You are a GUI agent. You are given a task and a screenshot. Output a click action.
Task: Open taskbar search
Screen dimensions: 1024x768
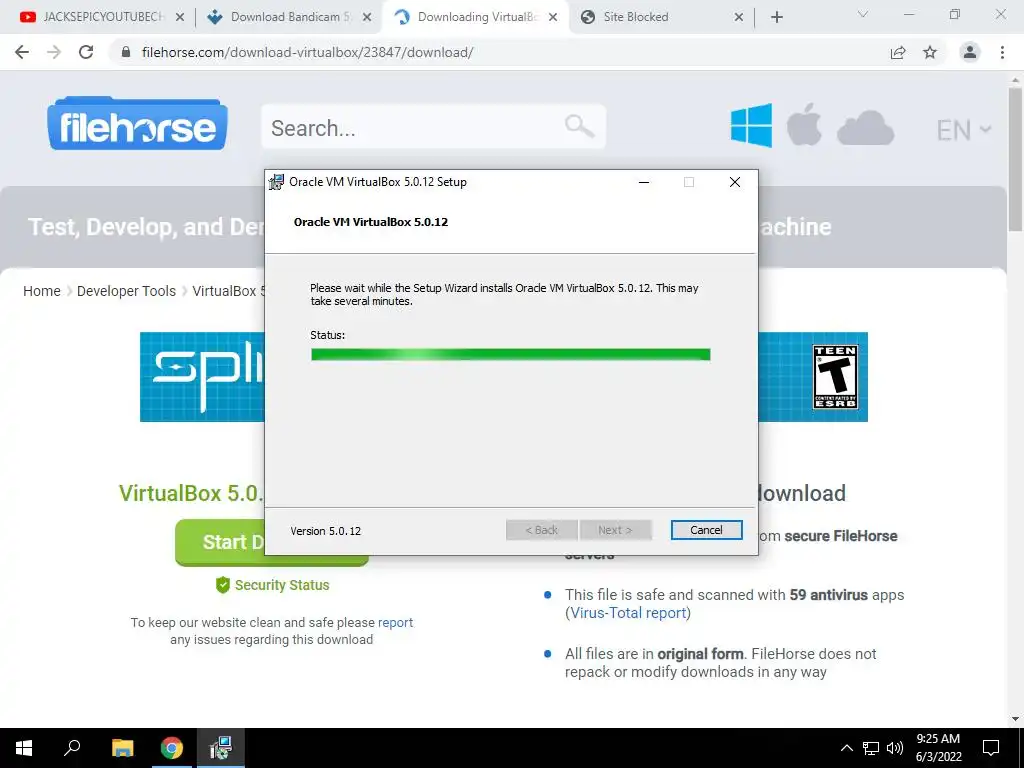pos(72,748)
